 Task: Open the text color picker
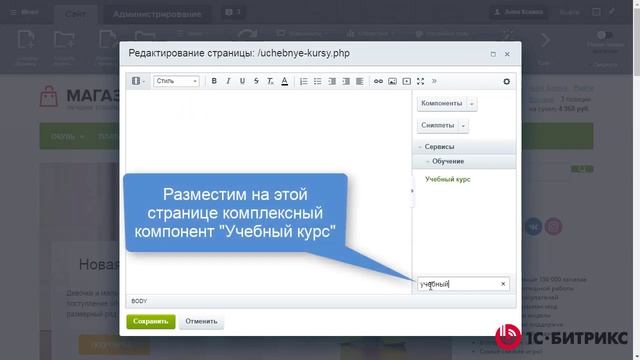tap(284, 81)
